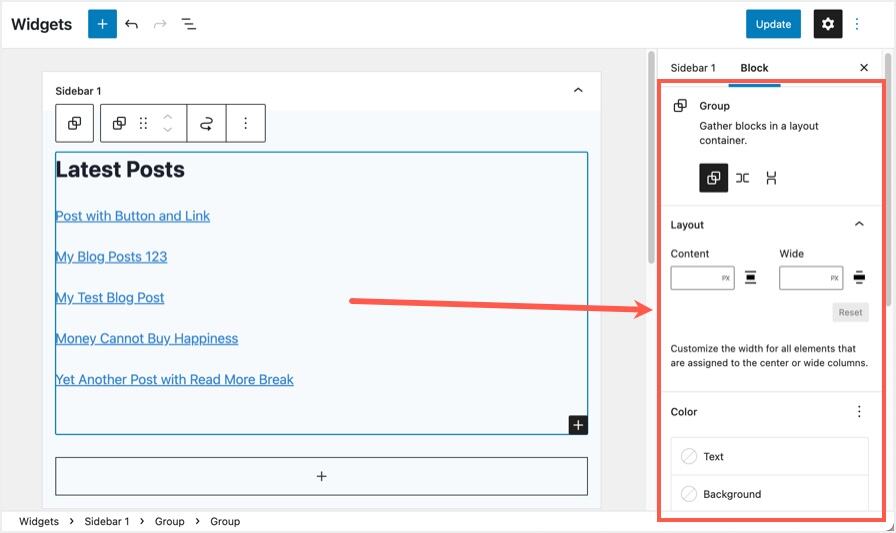This screenshot has width=896, height=533.
Task: Collapse the Sidebar 1 widget area
Action: [x=577, y=91]
